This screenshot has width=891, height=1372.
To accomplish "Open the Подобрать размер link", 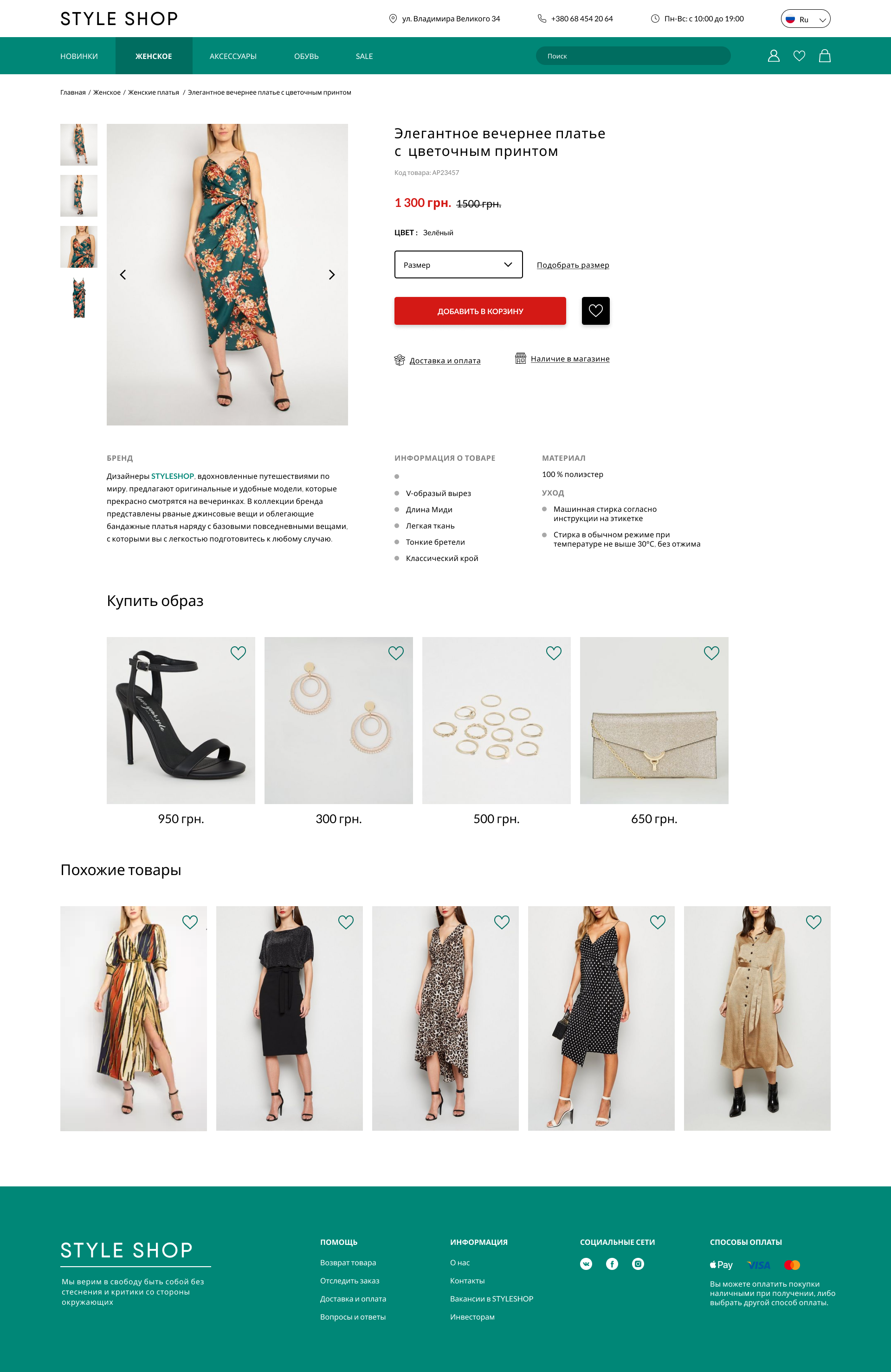I will click(x=573, y=265).
